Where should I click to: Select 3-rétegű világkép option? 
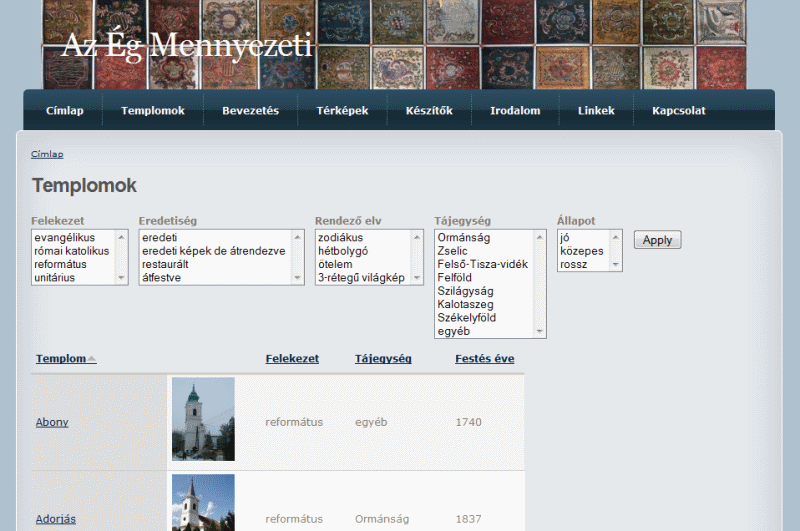coord(363,277)
